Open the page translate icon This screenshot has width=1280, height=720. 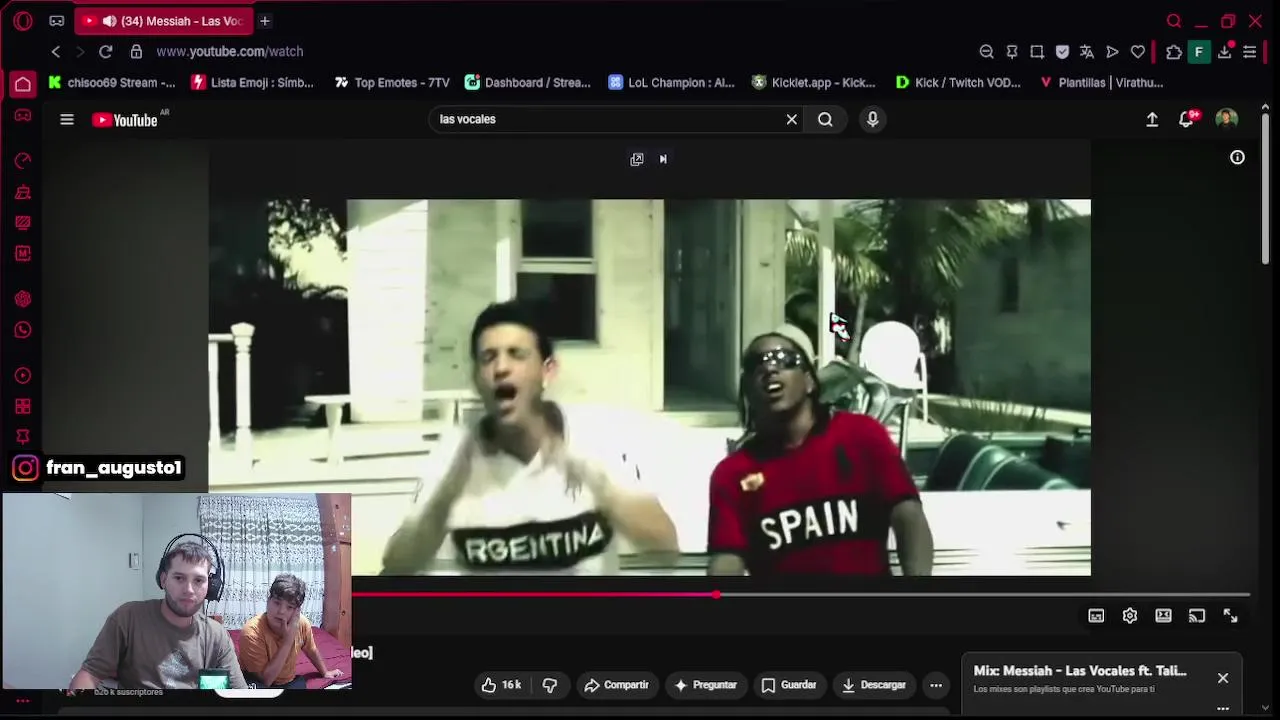[x=1087, y=52]
